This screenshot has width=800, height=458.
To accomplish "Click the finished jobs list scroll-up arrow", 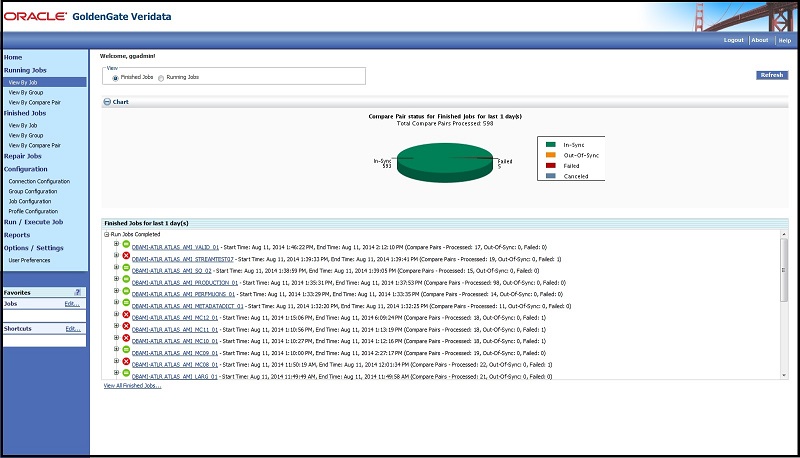I will click(784, 234).
